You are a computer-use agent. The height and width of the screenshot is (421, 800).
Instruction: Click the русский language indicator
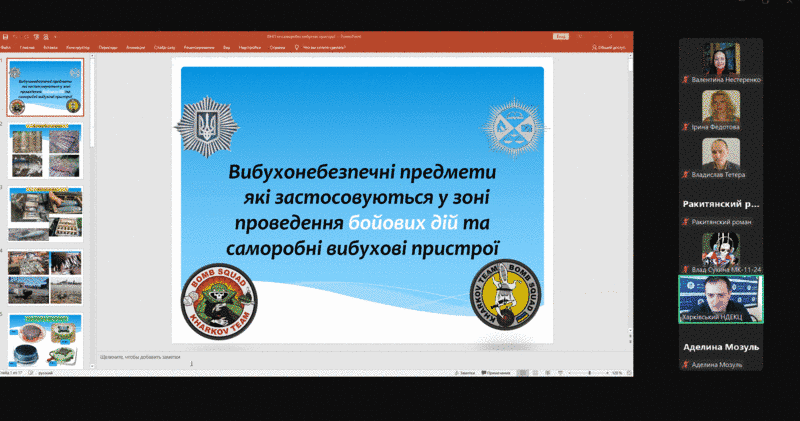(x=45, y=373)
